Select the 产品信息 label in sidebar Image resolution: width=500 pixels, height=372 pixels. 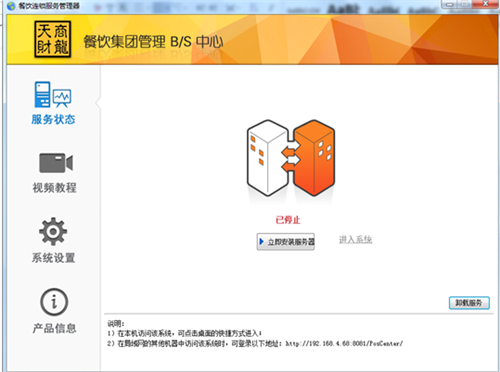coord(54,328)
